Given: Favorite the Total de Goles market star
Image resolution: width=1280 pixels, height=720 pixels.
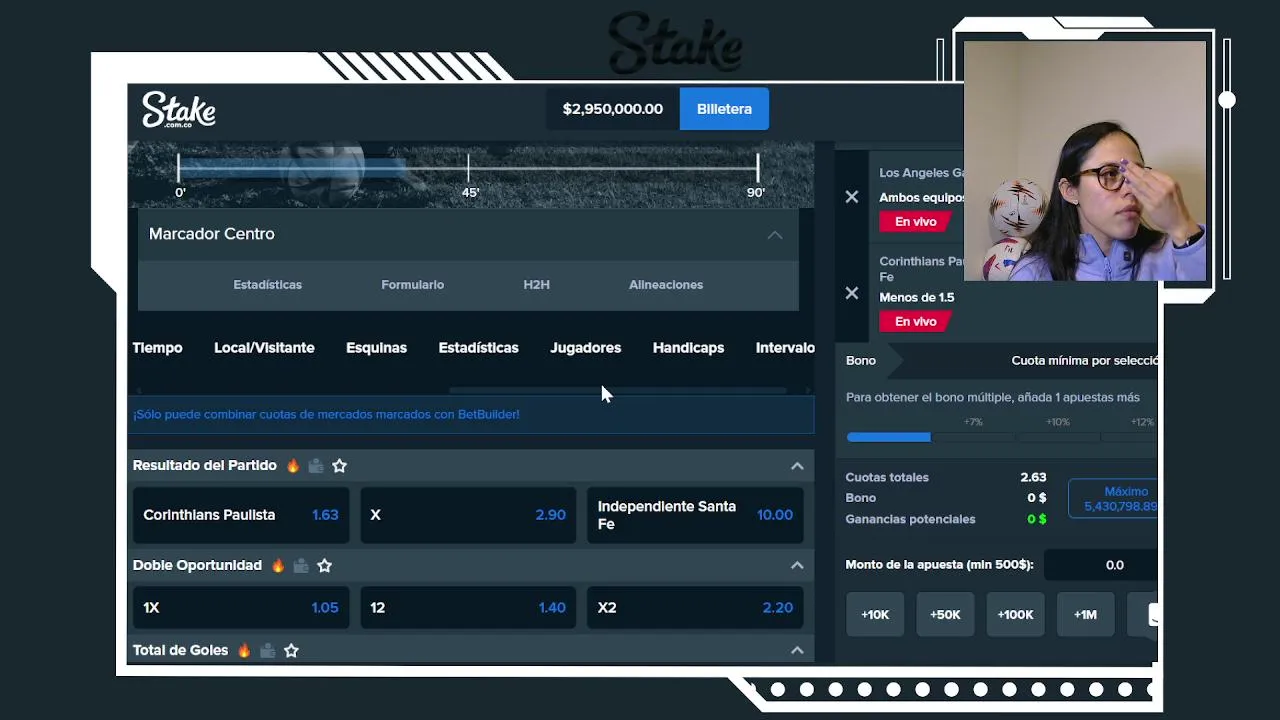Looking at the screenshot, I should pyautogui.click(x=291, y=651).
